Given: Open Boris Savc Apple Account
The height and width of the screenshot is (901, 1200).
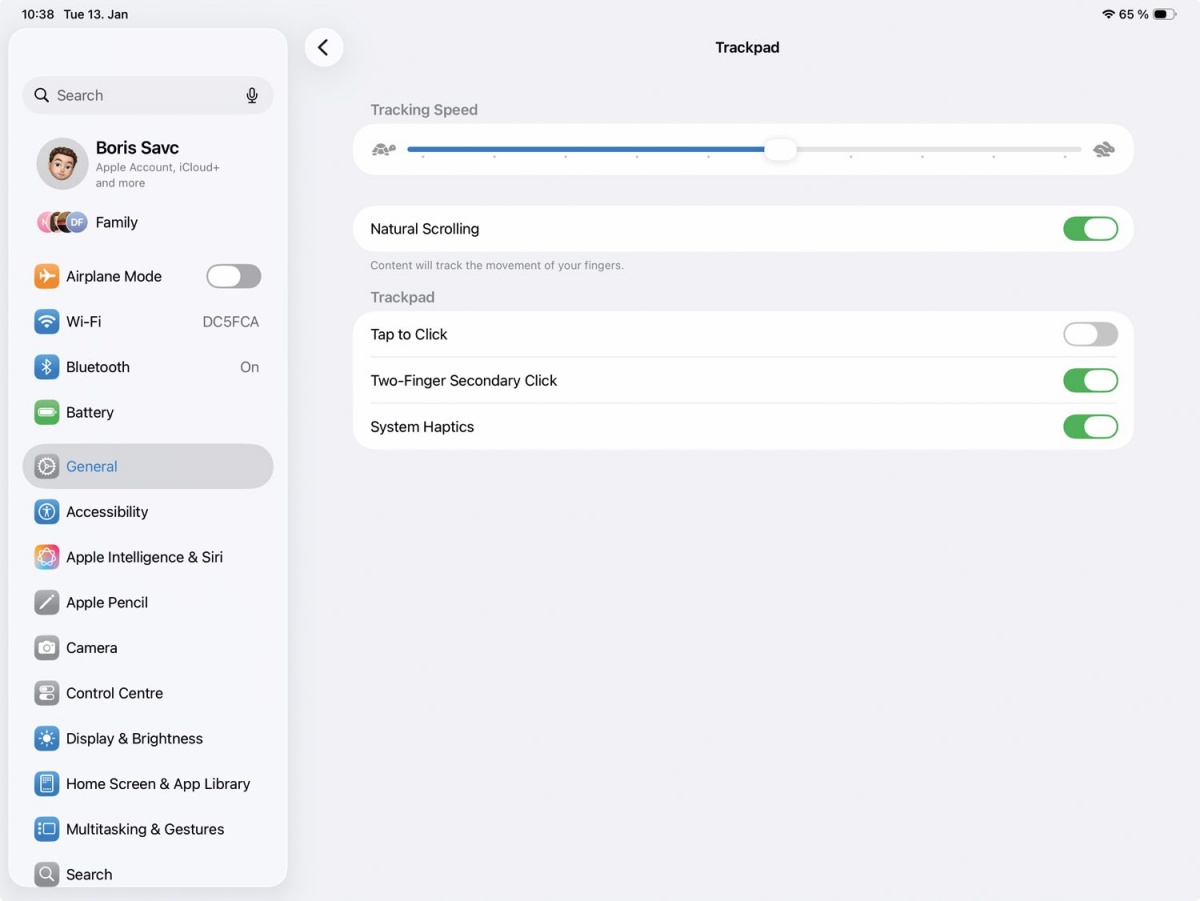Looking at the screenshot, I should [x=148, y=163].
